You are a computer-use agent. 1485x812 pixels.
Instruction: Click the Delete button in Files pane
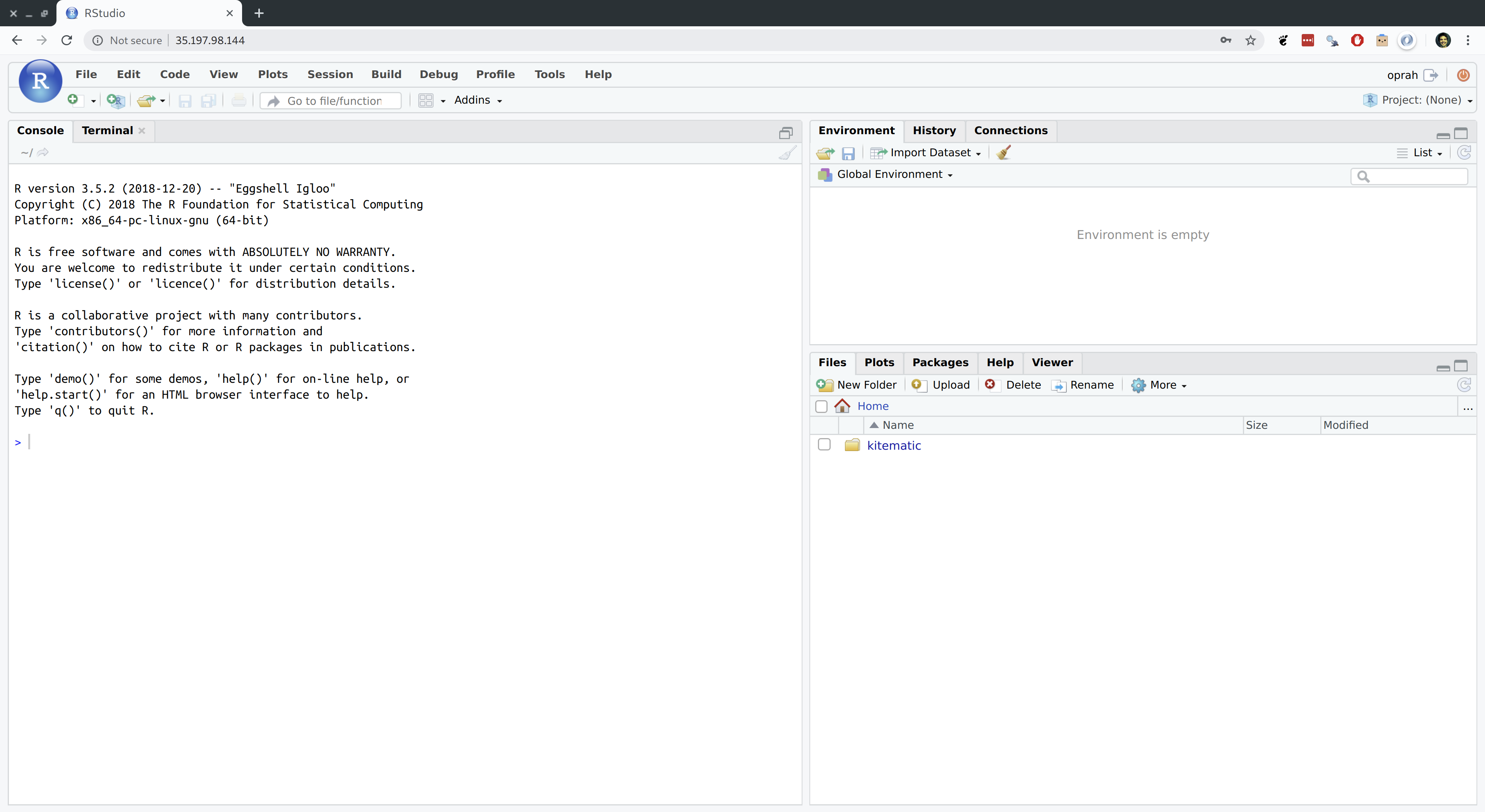click(x=1013, y=385)
